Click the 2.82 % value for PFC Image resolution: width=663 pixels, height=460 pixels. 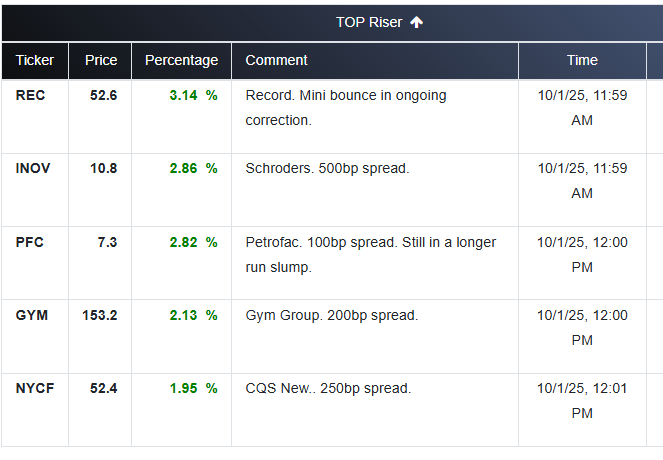(x=193, y=242)
